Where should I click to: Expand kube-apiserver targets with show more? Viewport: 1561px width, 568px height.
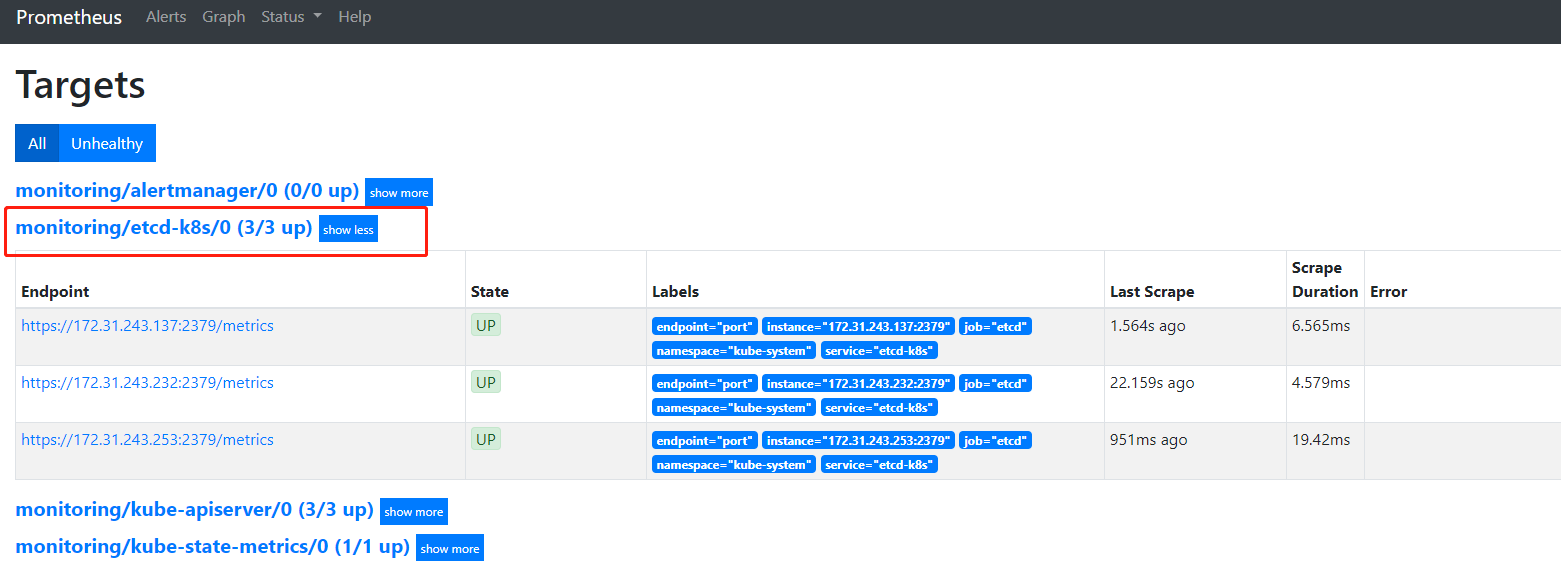click(x=414, y=511)
